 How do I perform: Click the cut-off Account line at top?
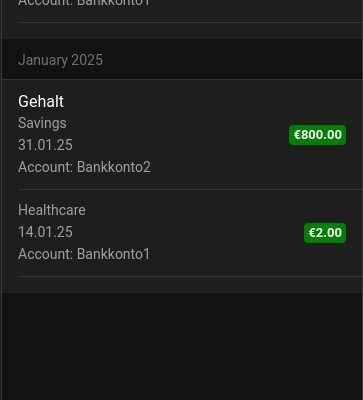(x=84, y=3)
